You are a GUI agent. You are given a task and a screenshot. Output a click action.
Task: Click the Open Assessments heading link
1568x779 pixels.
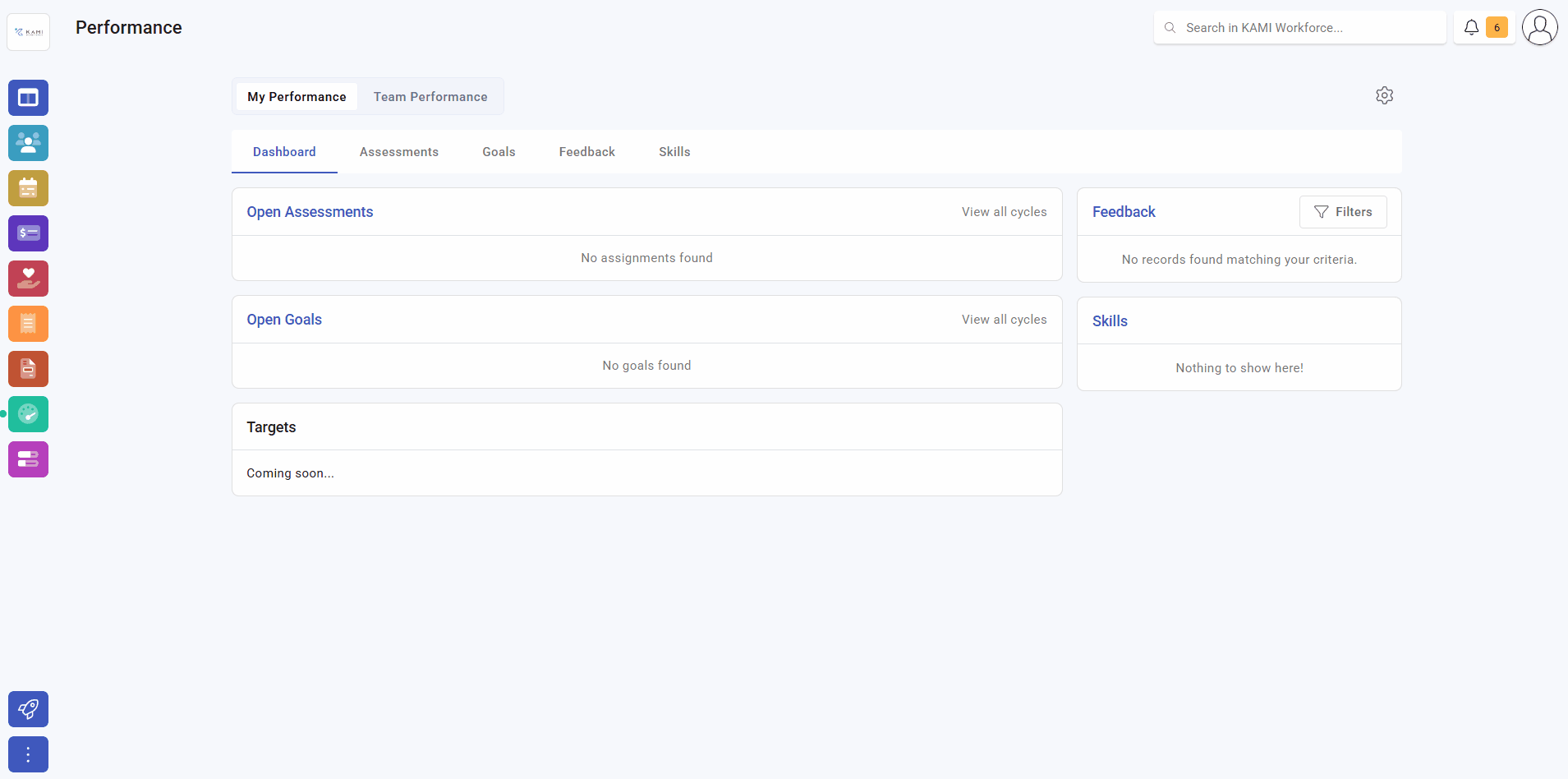pos(310,212)
